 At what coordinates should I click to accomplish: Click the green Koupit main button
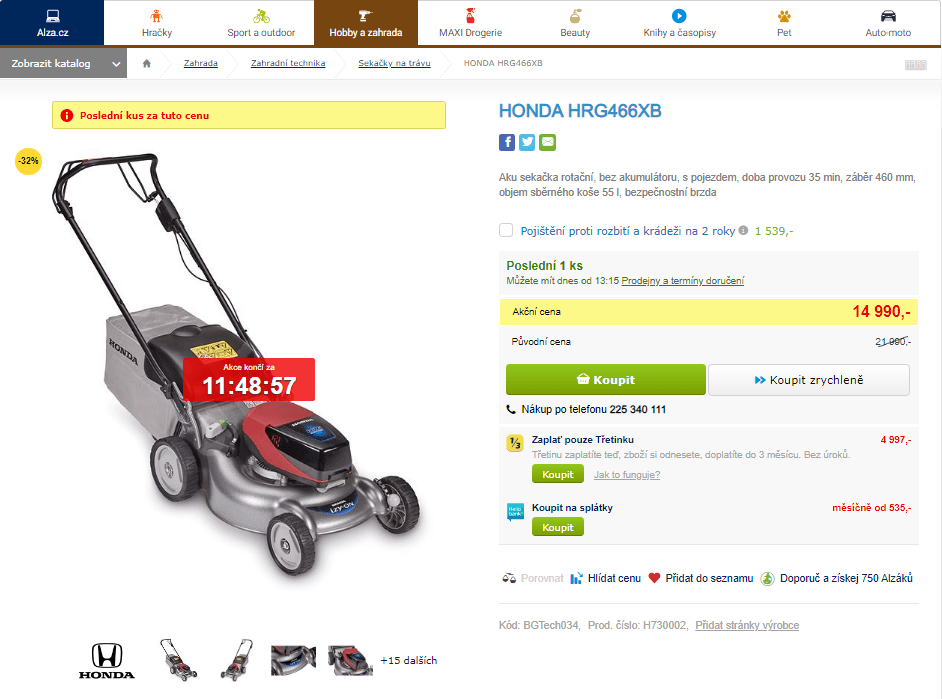tap(606, 380)
